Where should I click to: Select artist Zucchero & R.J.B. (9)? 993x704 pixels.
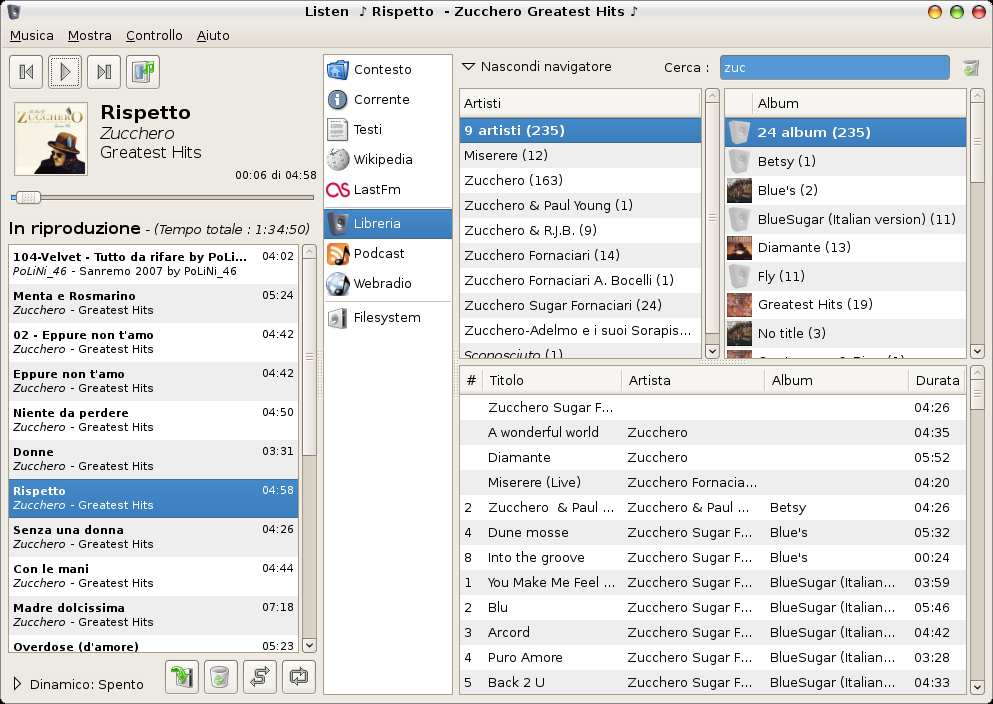(x=580, y=230)
